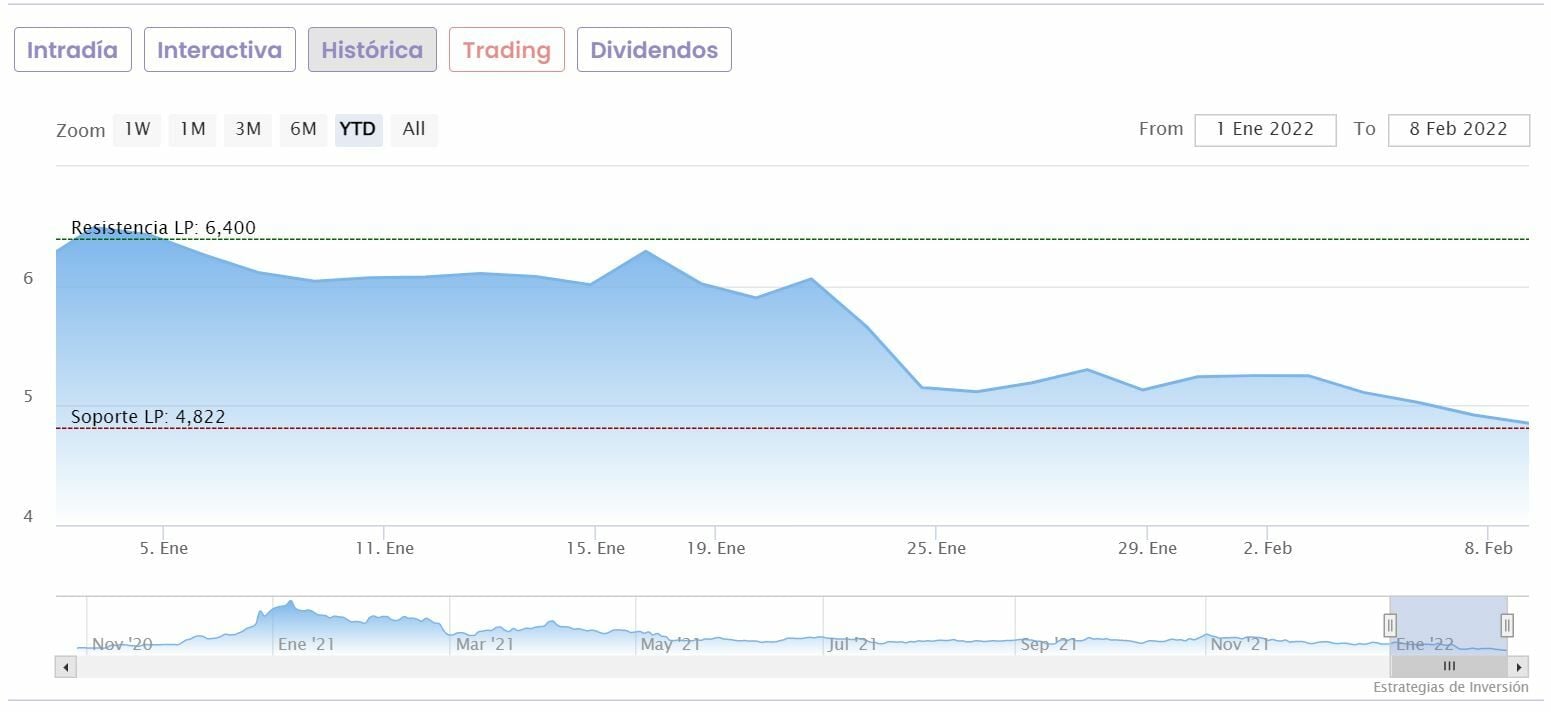Viewport: 1551px width, 712px height.
Task: Choose the 3M zoom range
Action: tap(248, 129)
